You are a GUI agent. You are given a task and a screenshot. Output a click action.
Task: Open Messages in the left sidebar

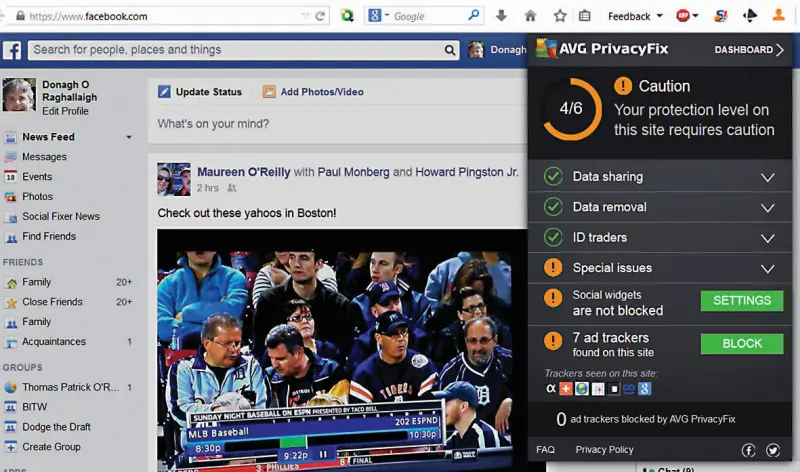(44, 157)
